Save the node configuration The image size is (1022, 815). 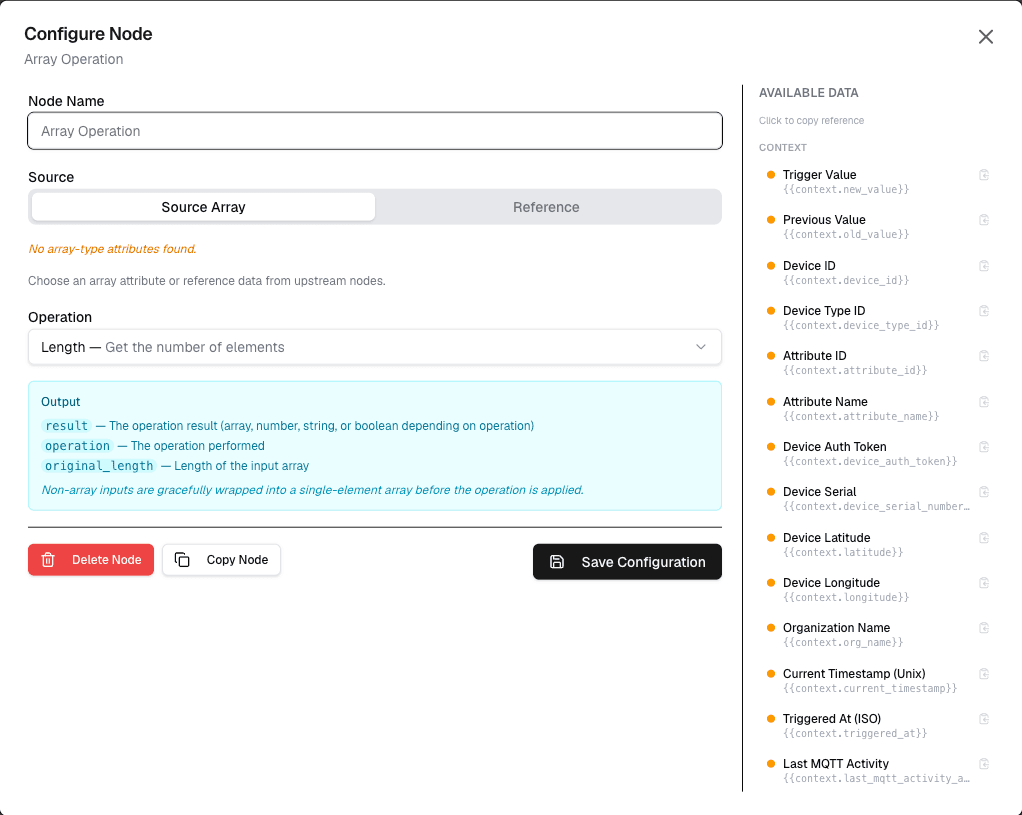(627, 561)
